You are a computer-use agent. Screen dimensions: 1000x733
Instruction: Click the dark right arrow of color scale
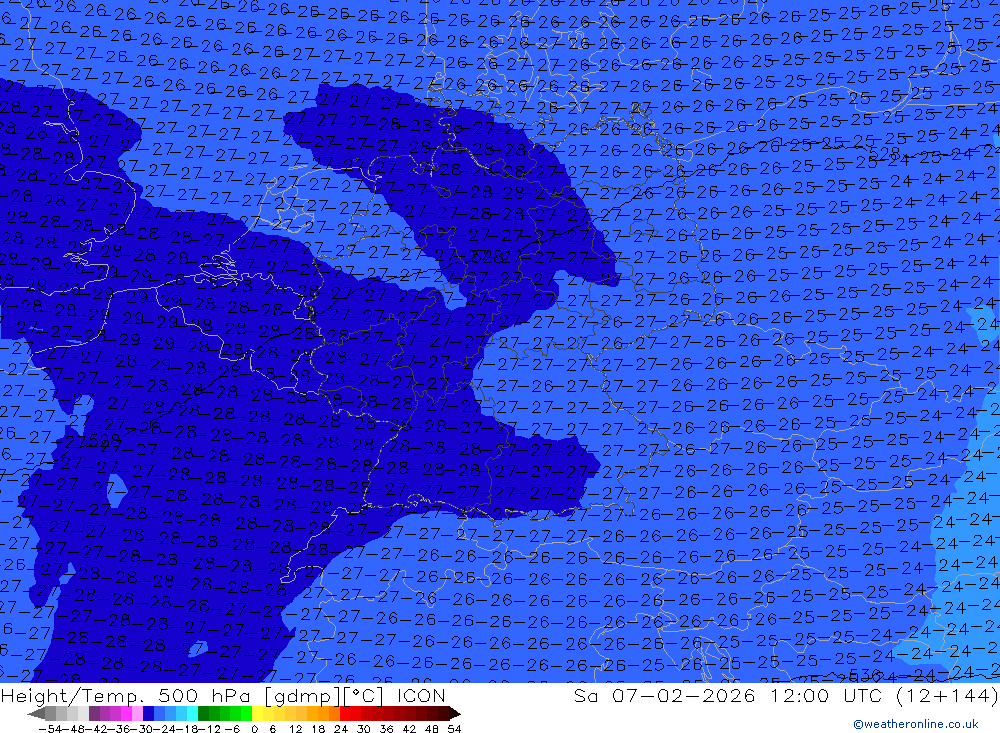coord(454,714)
